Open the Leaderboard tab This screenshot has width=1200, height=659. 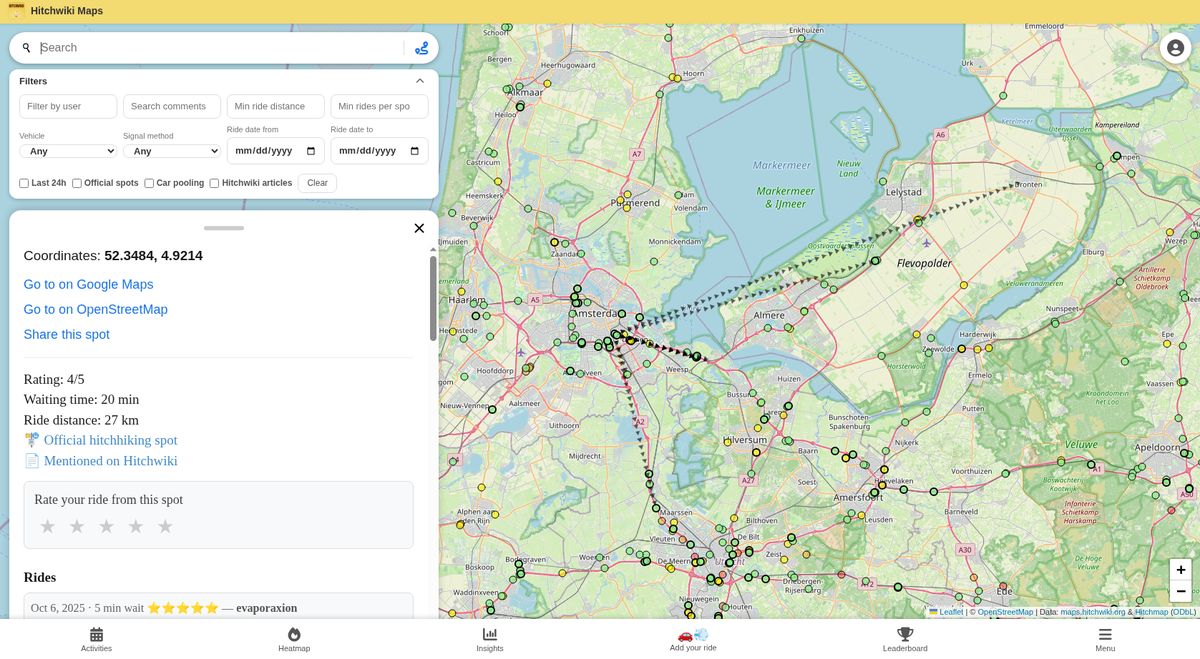click(x=905, y=640)
